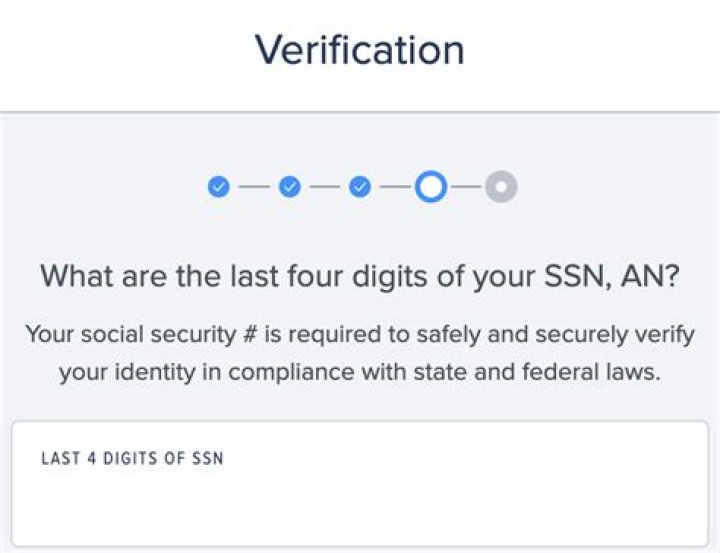Image resolution: width=720 pixels, height=553 pixels.
Task: Click the second completed step checkmark
Action: [x=290, y=186]
